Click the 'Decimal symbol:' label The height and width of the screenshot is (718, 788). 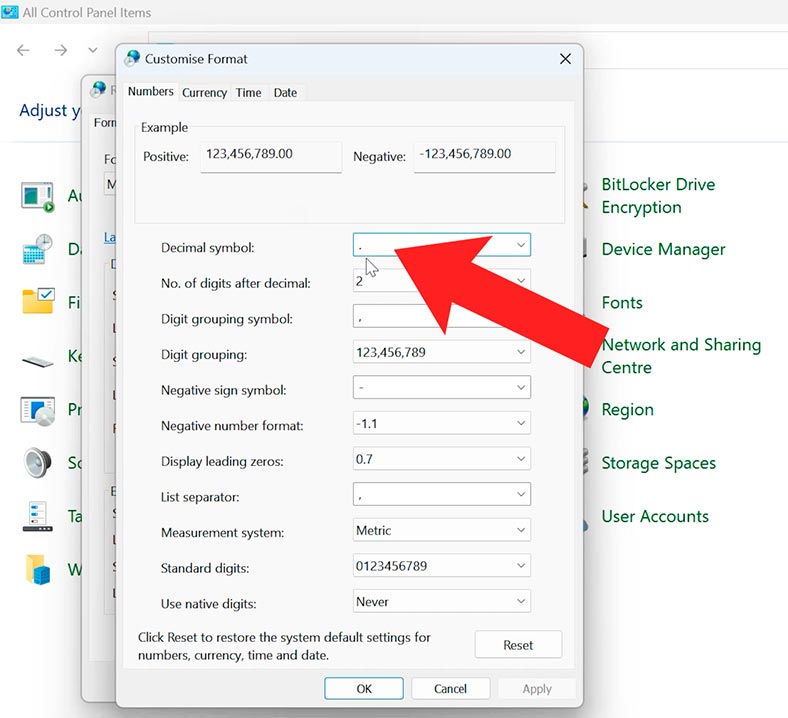(208, 248)
